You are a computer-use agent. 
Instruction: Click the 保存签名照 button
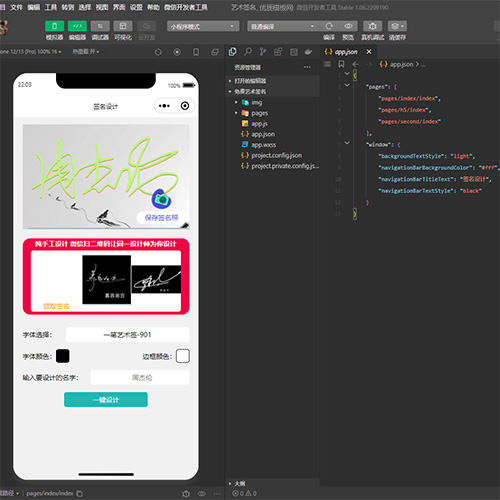click(161, 218)
